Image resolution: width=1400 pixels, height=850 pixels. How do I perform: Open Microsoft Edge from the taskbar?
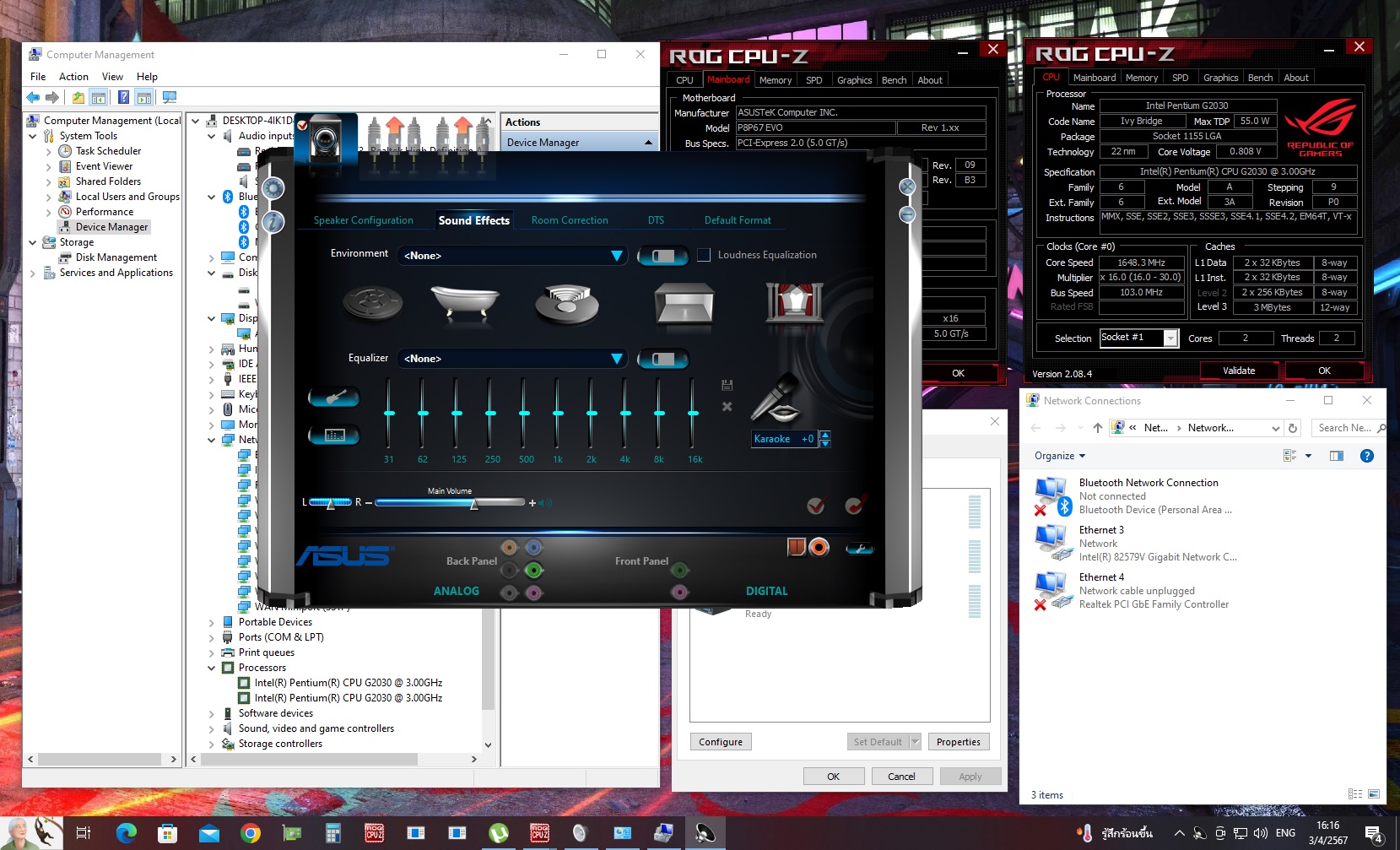coord(127,834)
